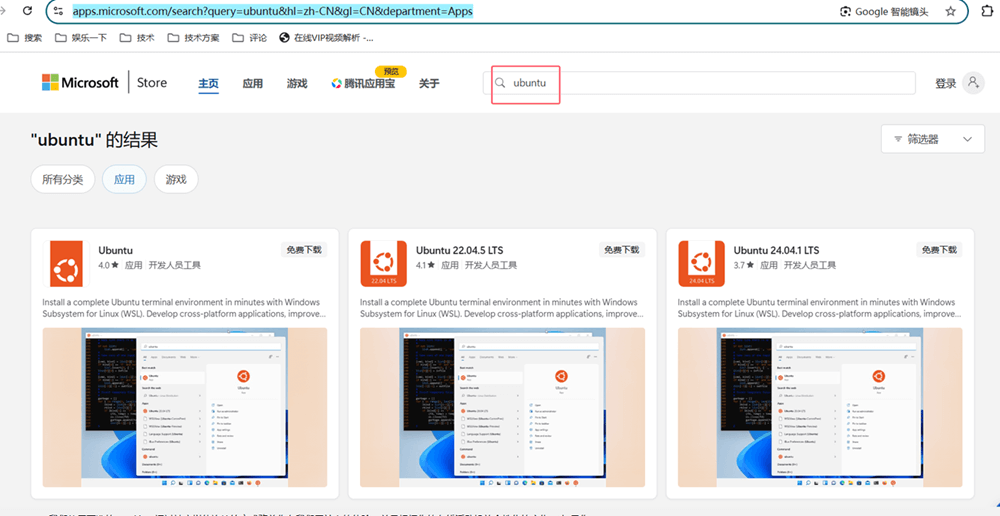Select the 应用 filter chip

pyautogui.click(x=124, y=179)
